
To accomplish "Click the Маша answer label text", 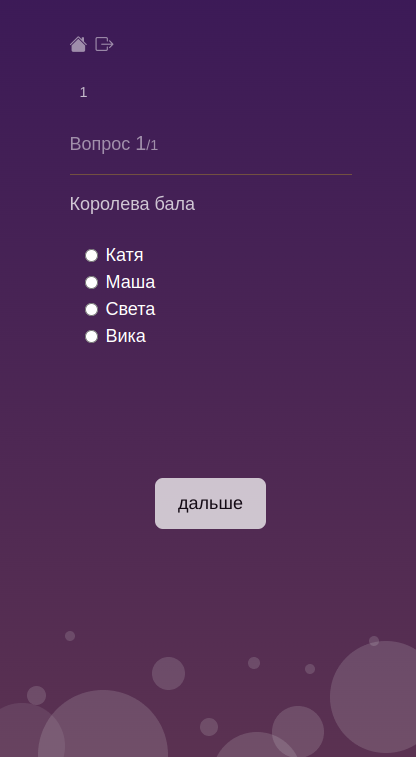I will (x=130, y=282).
